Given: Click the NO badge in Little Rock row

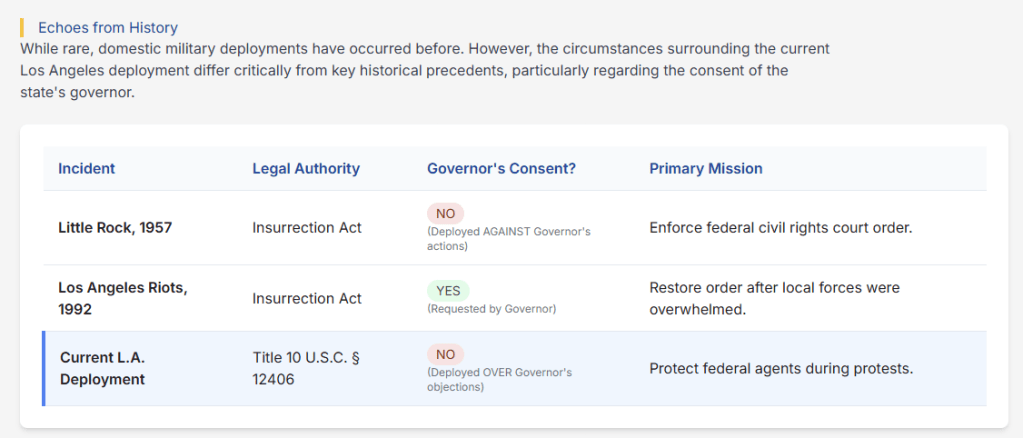Looking at the screenshot, I should (445, 213).
